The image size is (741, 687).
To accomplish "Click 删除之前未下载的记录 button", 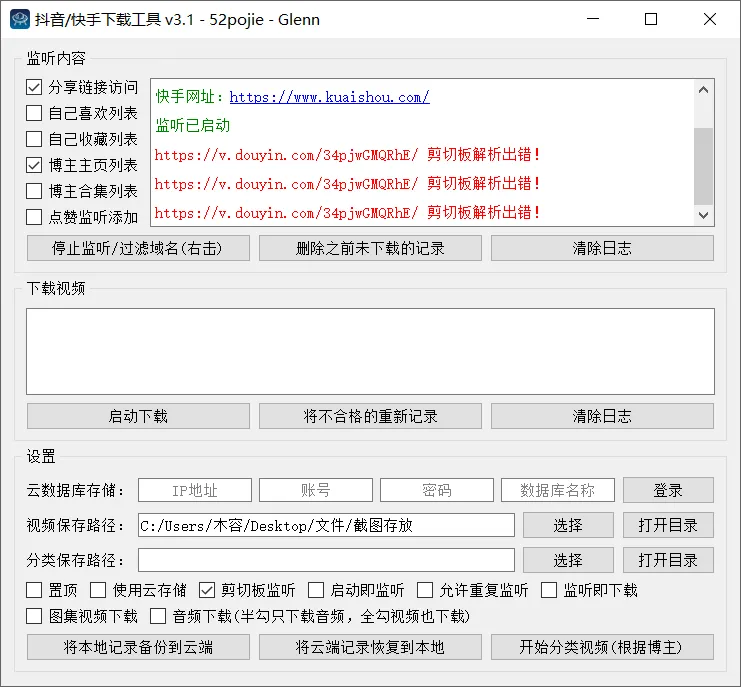I will (370, 248).
